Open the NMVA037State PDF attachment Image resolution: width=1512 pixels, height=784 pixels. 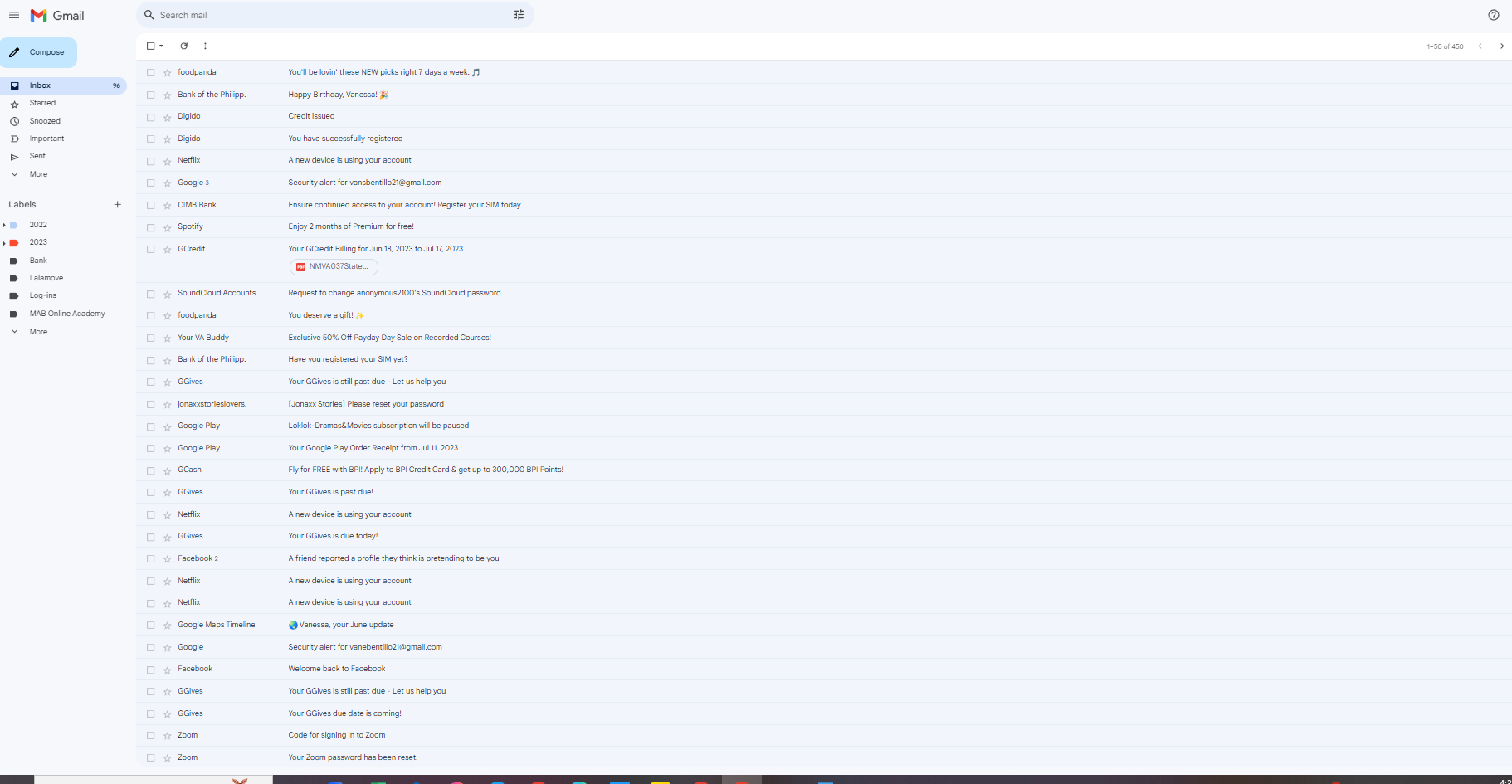(334, 266)
